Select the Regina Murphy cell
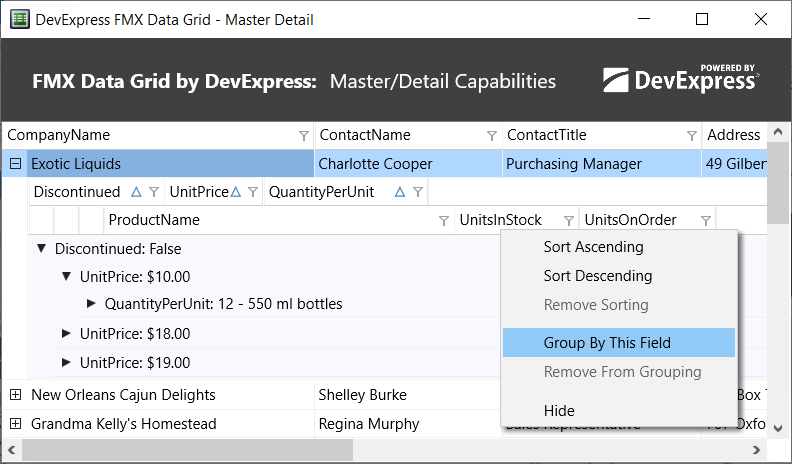Viewport: 792px width, 464px height. (x=407, y=424)
